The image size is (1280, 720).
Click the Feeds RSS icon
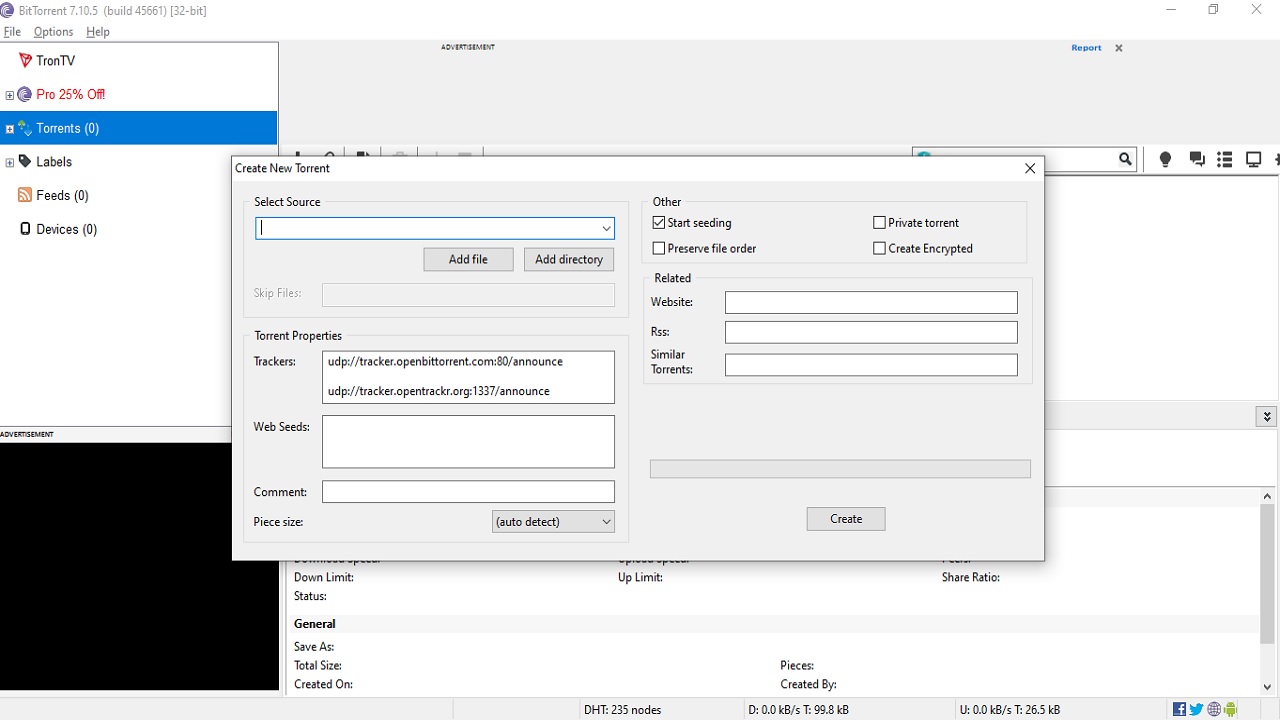pyautogui.click(x=25, y=195)
